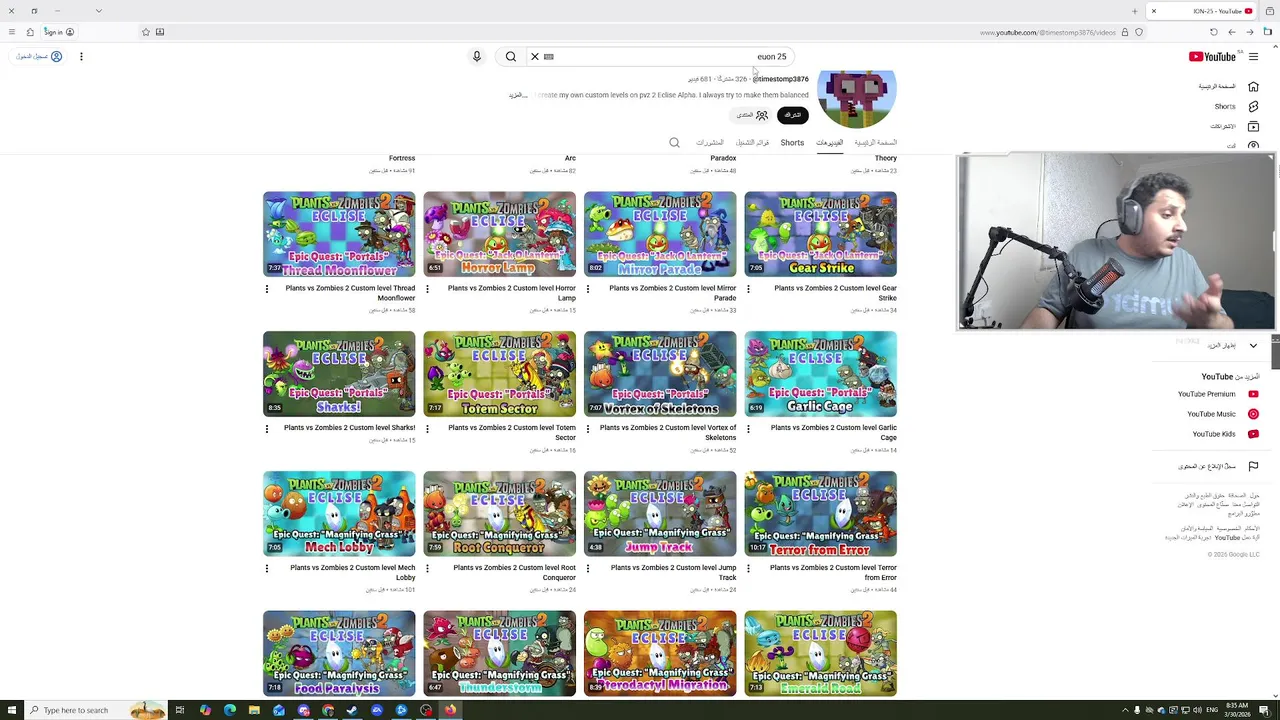Click the Windows taskbar search box
The image size is (1280, 720).
pyautogui.click(x=95, y=710)
